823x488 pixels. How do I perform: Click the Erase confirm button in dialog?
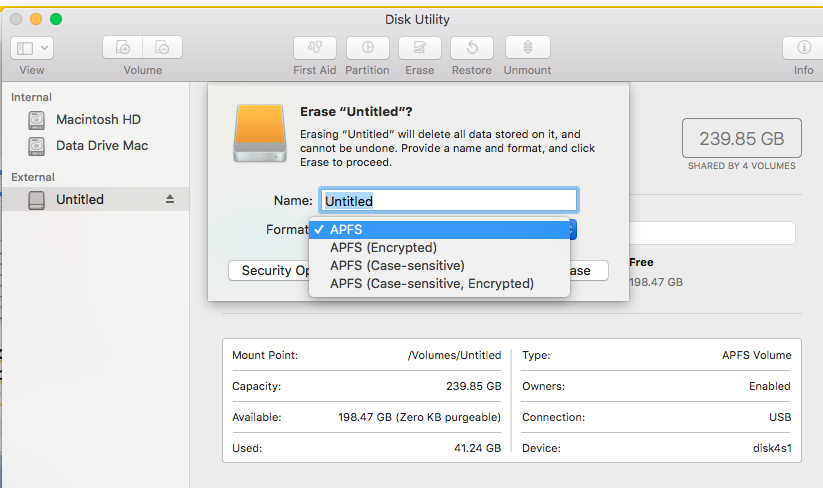pos(589,271)
